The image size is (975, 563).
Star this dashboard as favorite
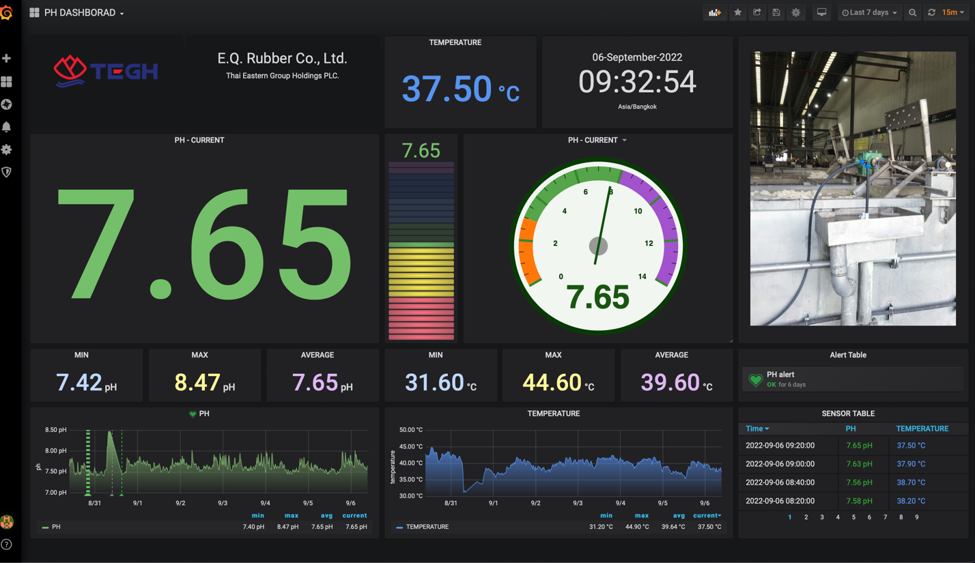pos(738,13)
